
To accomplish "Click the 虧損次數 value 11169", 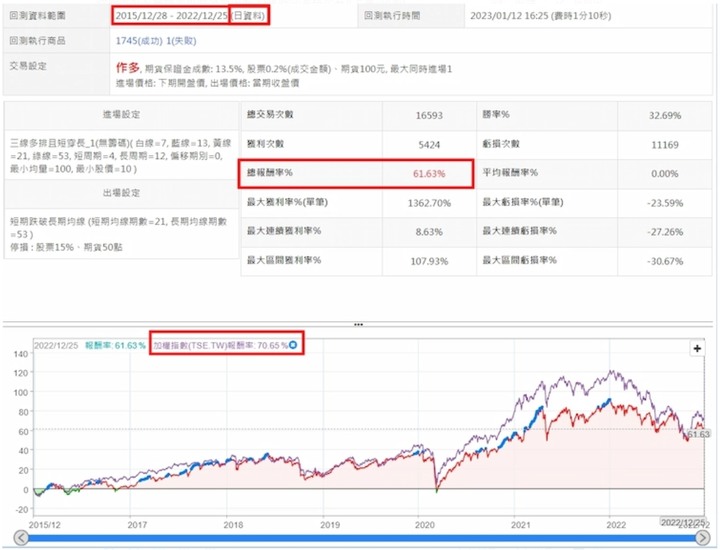I will [x=664, y=145].
